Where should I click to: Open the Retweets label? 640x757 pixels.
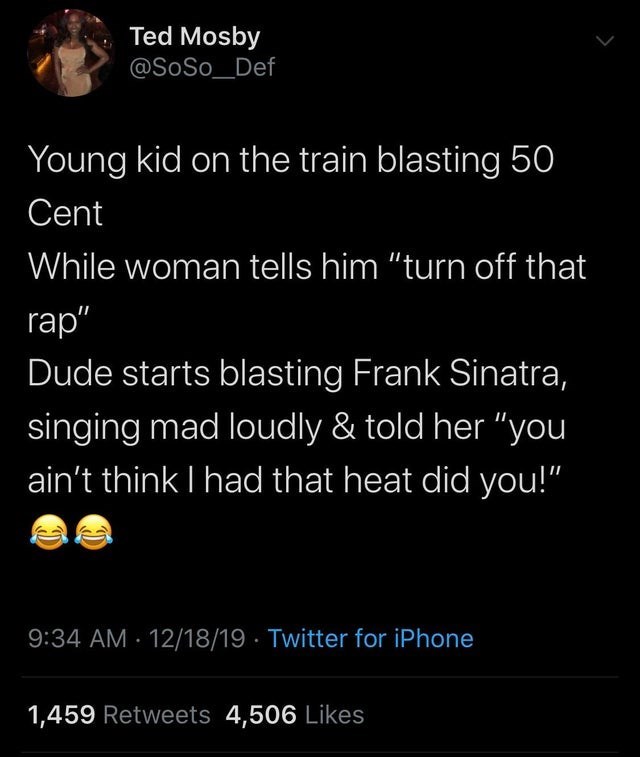click(x=157, y=714)
